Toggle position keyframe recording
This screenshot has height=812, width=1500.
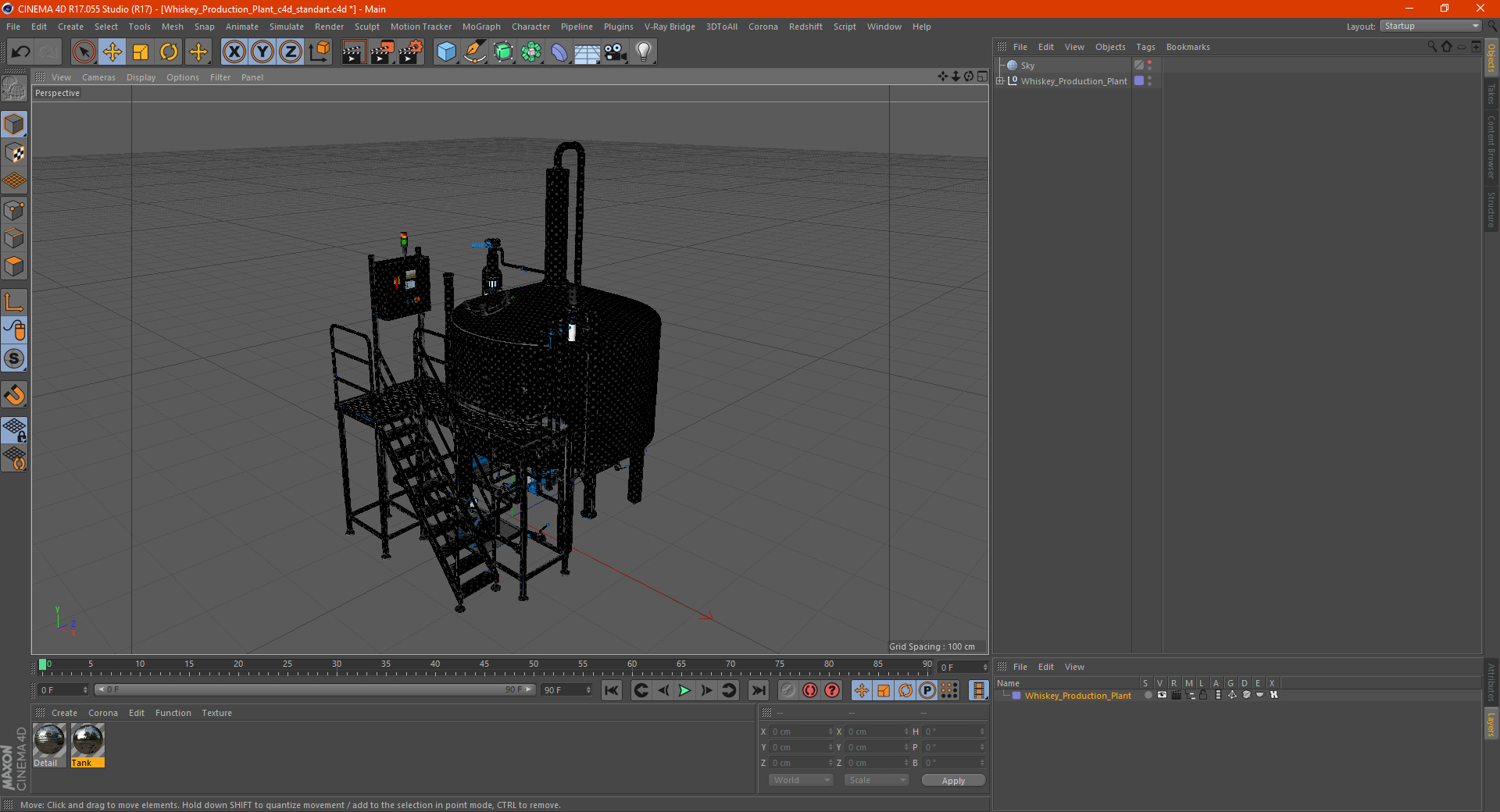(x=862, y=690)
